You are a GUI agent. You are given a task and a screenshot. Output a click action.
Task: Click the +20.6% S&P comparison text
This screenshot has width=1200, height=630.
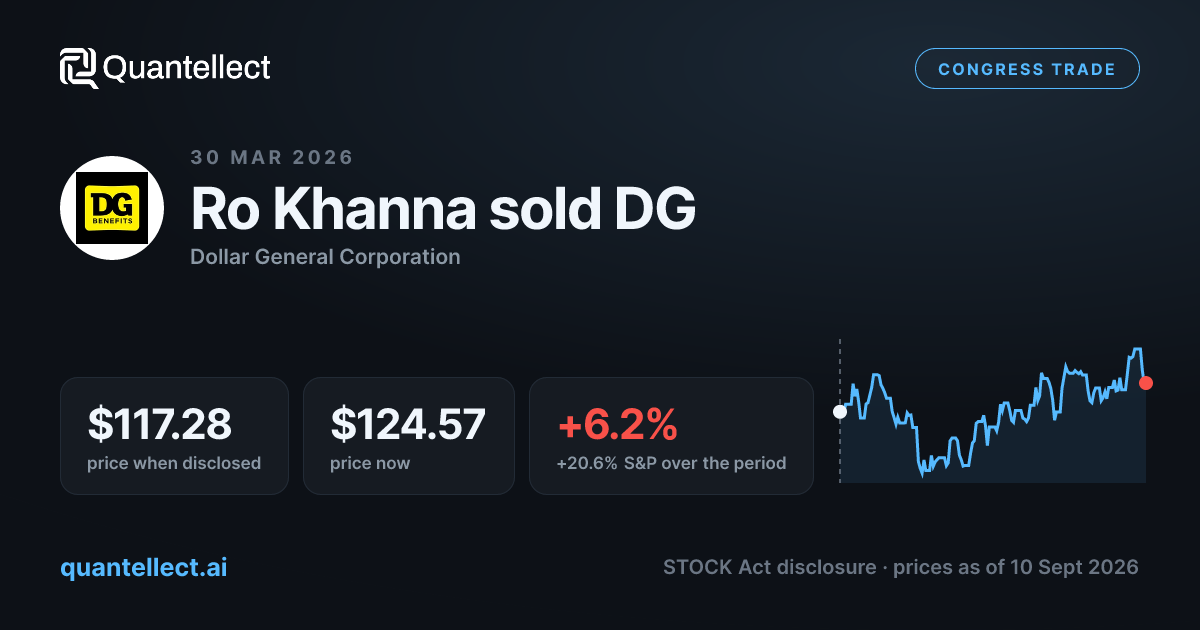[671, 464]
